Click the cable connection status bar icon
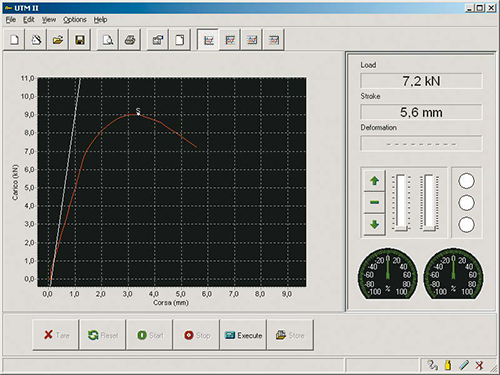The width and height of the screenshot is (500, 375). coord(432,365)
